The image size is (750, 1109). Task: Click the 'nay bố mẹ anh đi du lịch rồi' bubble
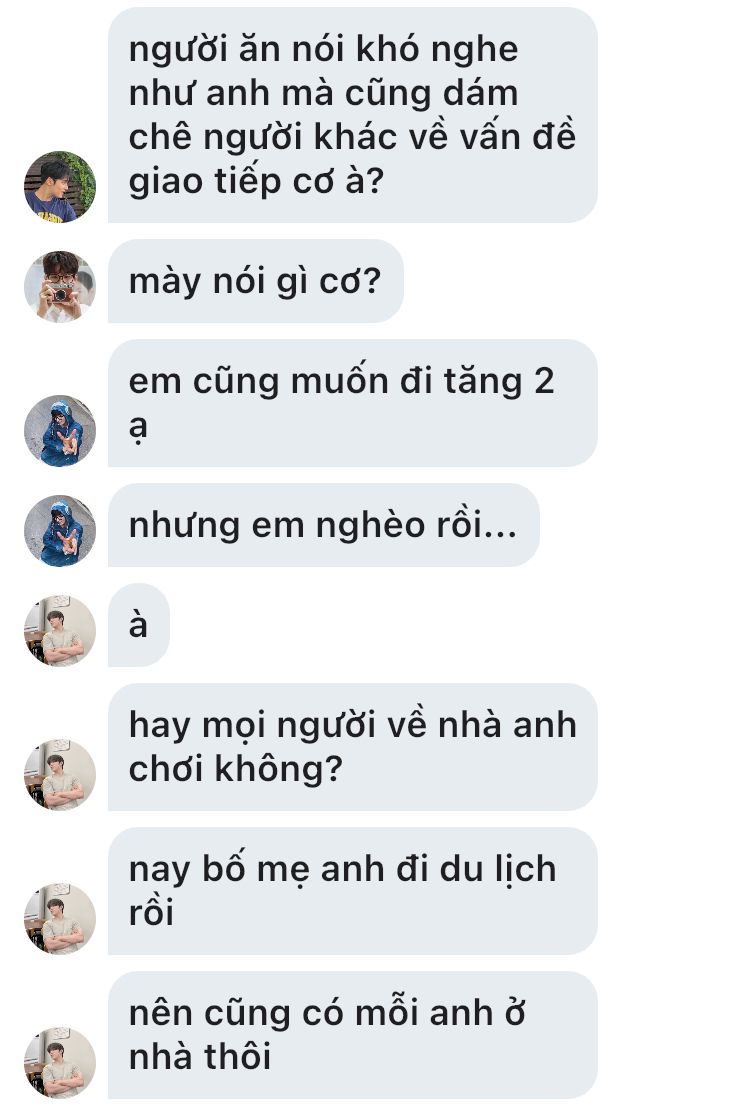pos(352,891)
